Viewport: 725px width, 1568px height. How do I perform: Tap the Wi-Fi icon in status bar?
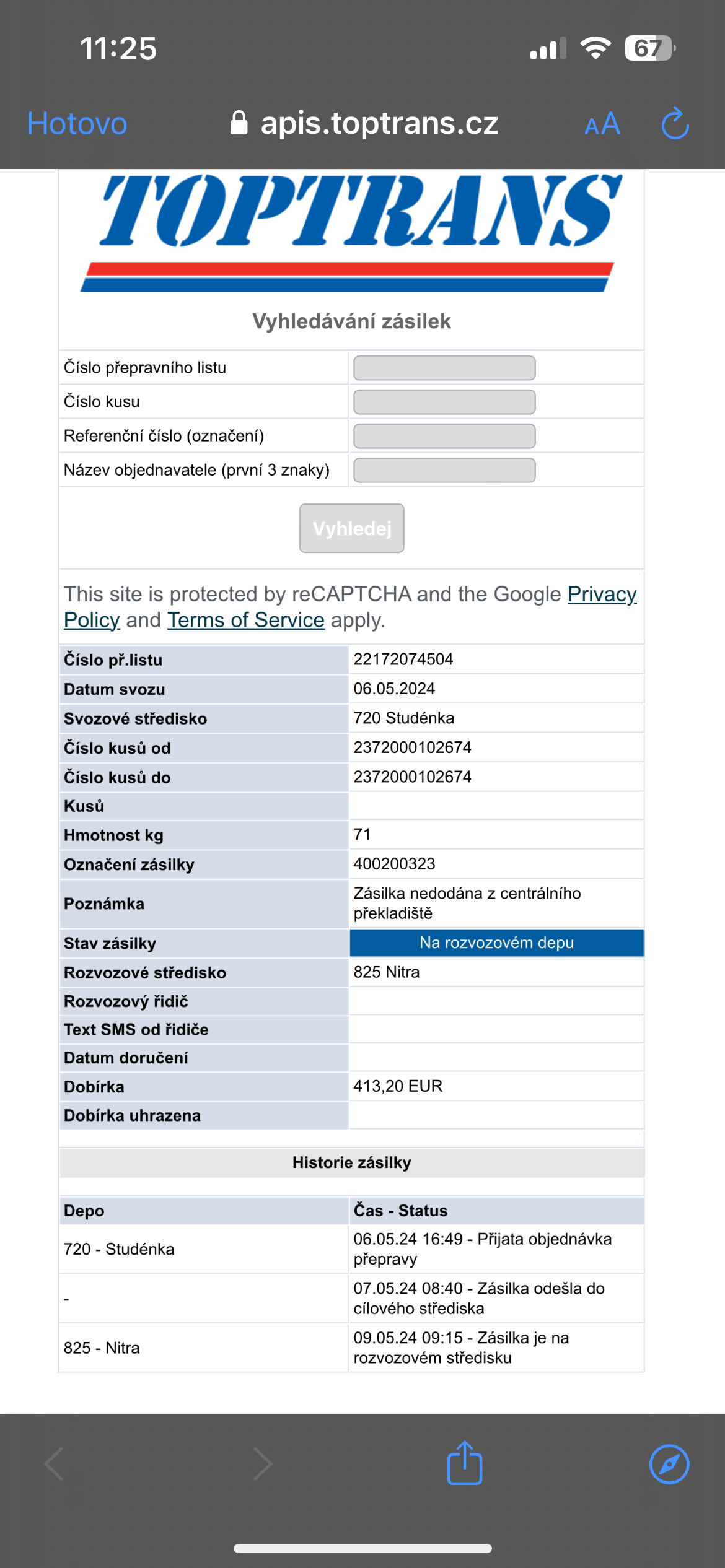click(595, 48)
